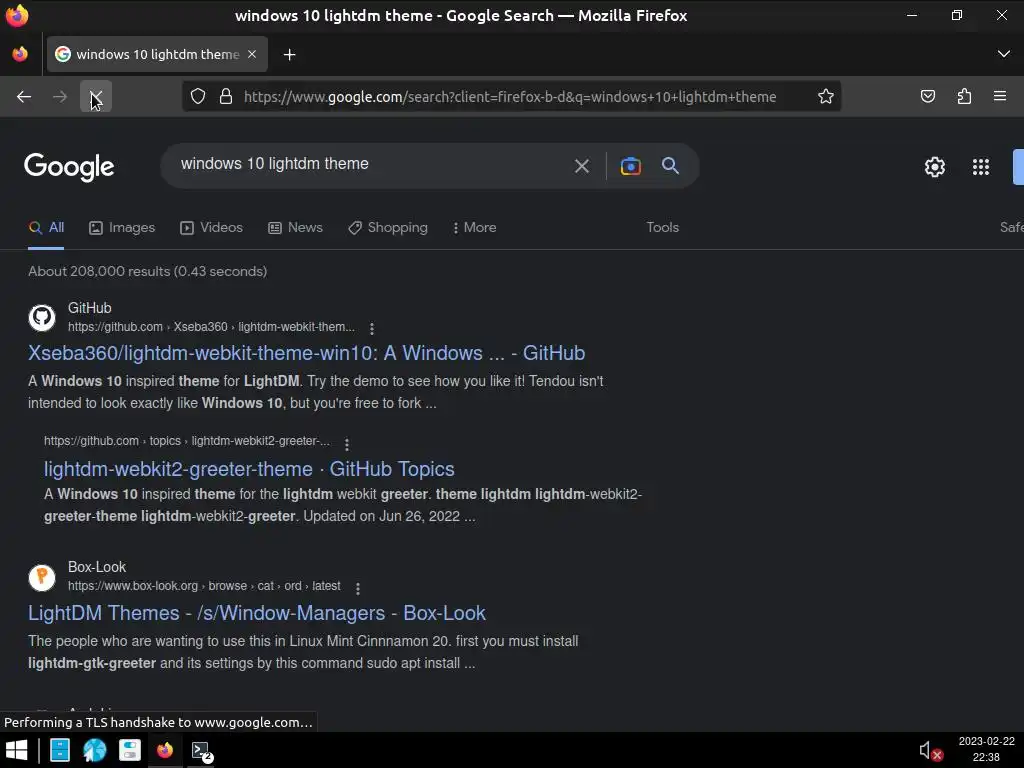
Task: Click the box-look.org breadcrumb URL
Action: coord(204,586)
